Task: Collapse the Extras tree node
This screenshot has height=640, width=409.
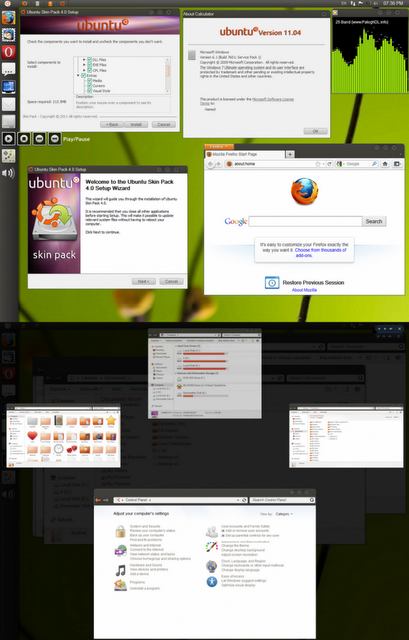Action: tap(78, 76)
